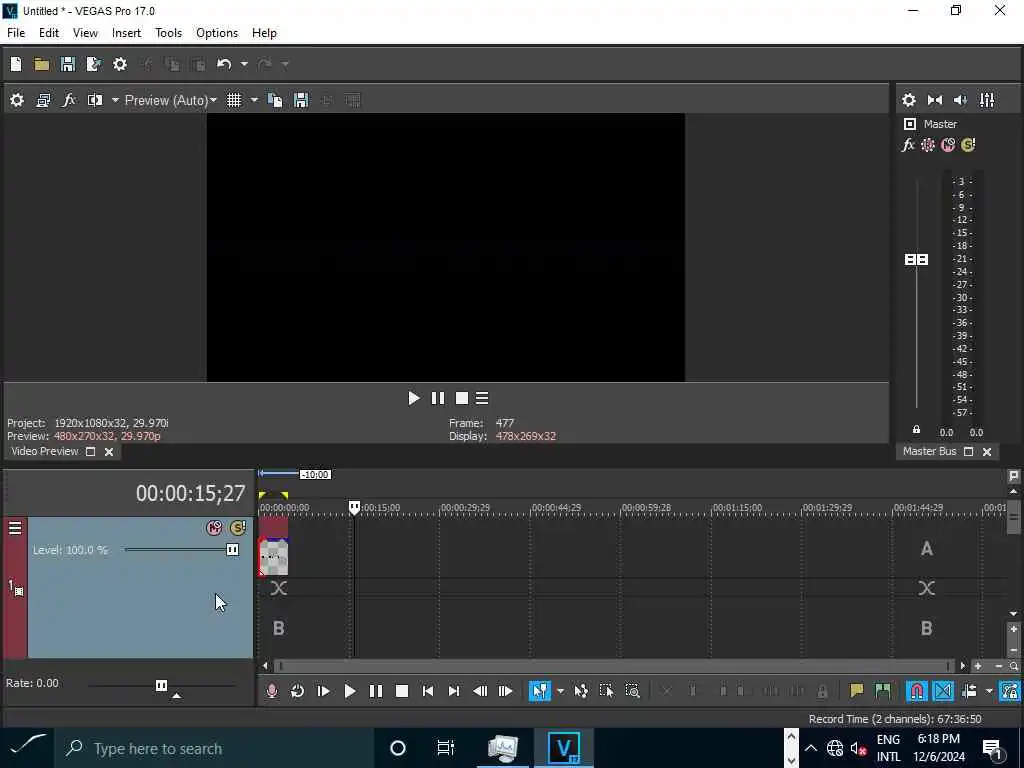1024x768 pixels.
Task: Close the Video Preview panel
Action: 109,452
